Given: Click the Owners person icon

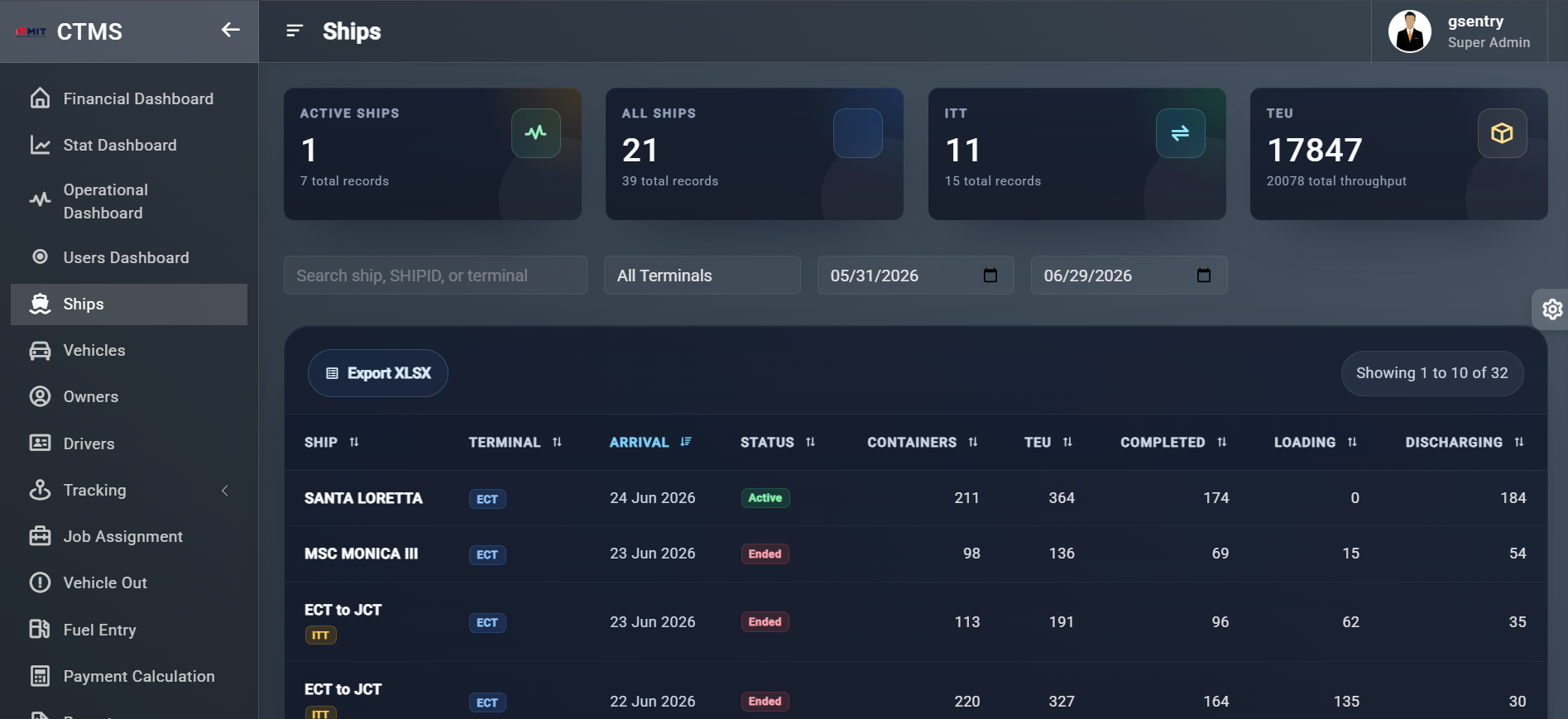Looking at the screenshot, I should [40, 396].
